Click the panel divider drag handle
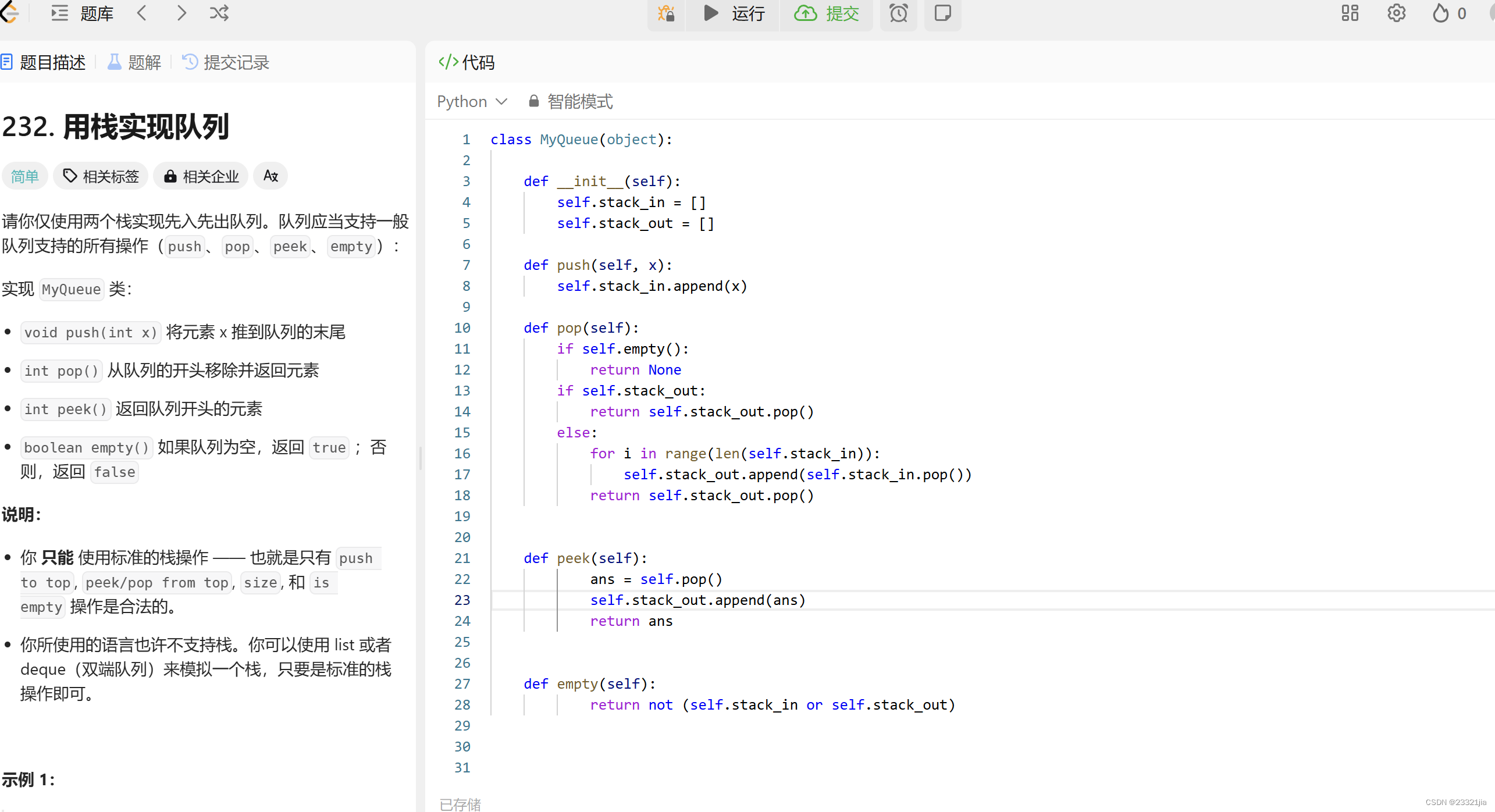 tap(421, 458)
